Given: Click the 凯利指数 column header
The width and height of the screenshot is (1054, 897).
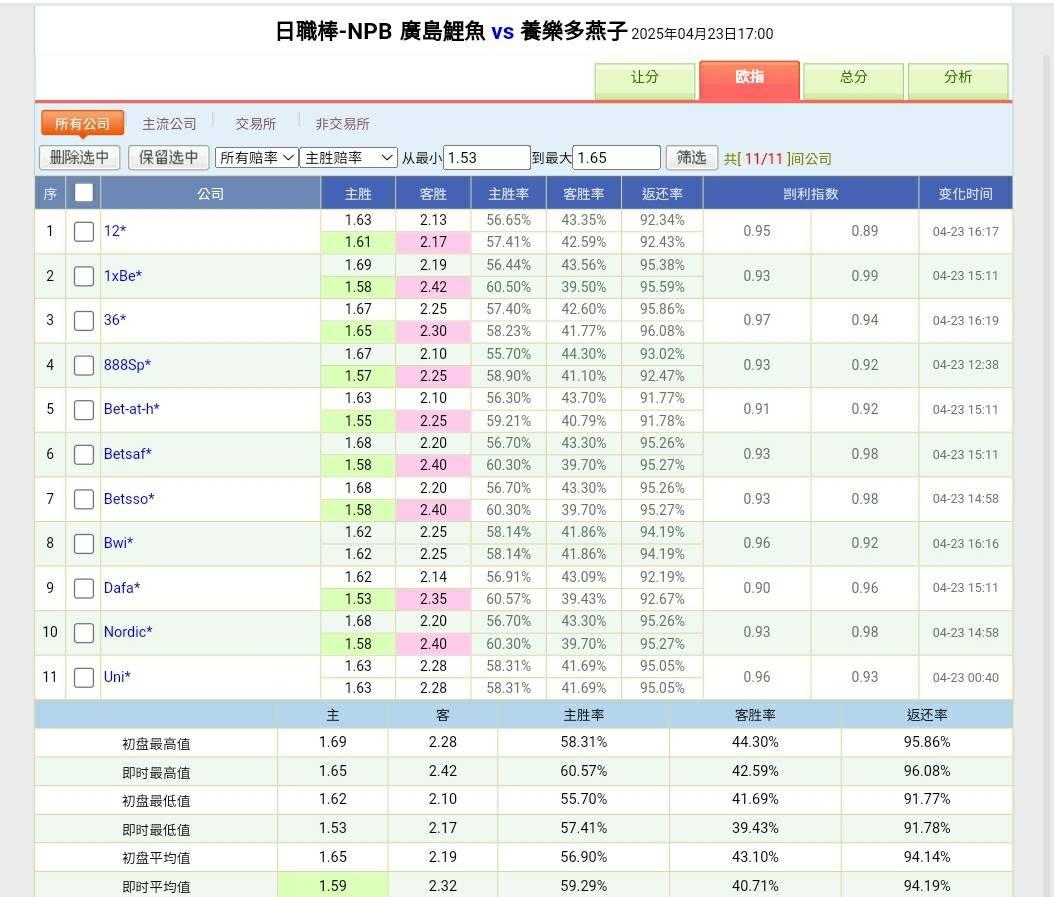Looking at the screenshot, I should [811, 194].
